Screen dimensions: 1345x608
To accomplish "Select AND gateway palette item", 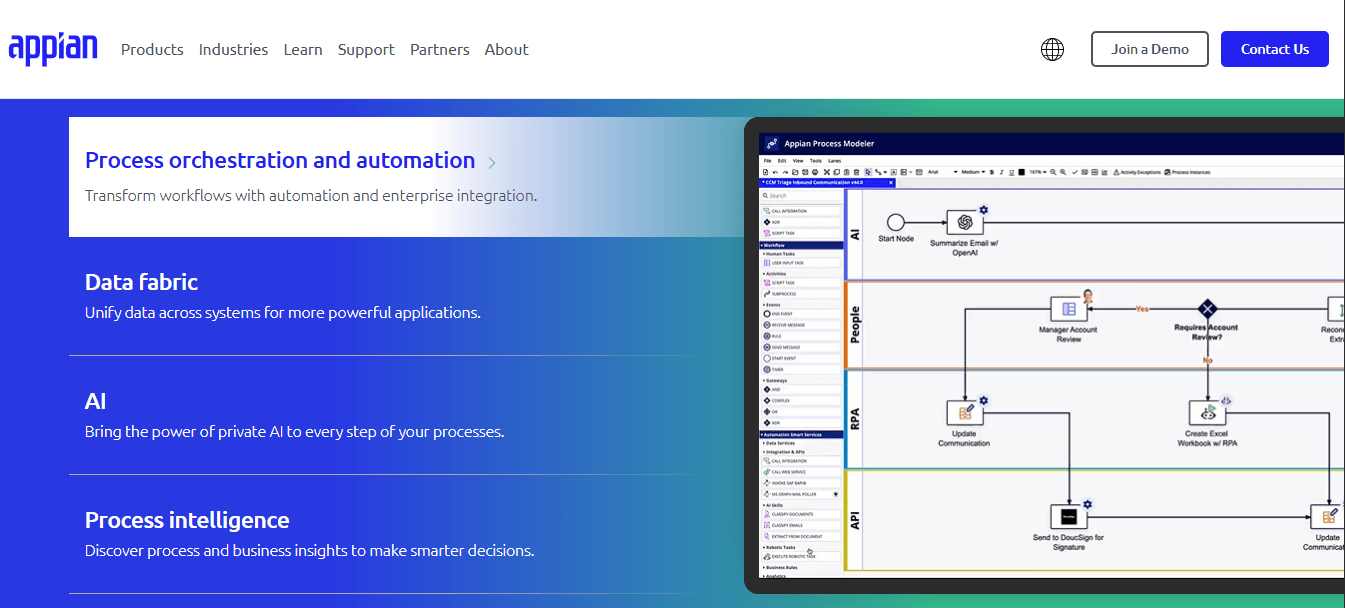I will pos(802,390).
